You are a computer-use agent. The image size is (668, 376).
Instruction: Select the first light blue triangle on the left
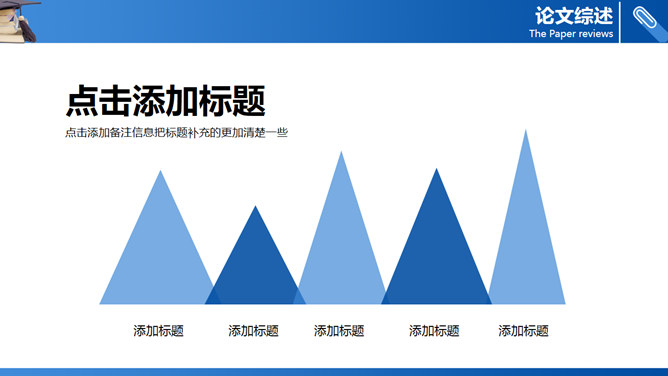click(160, 237)
